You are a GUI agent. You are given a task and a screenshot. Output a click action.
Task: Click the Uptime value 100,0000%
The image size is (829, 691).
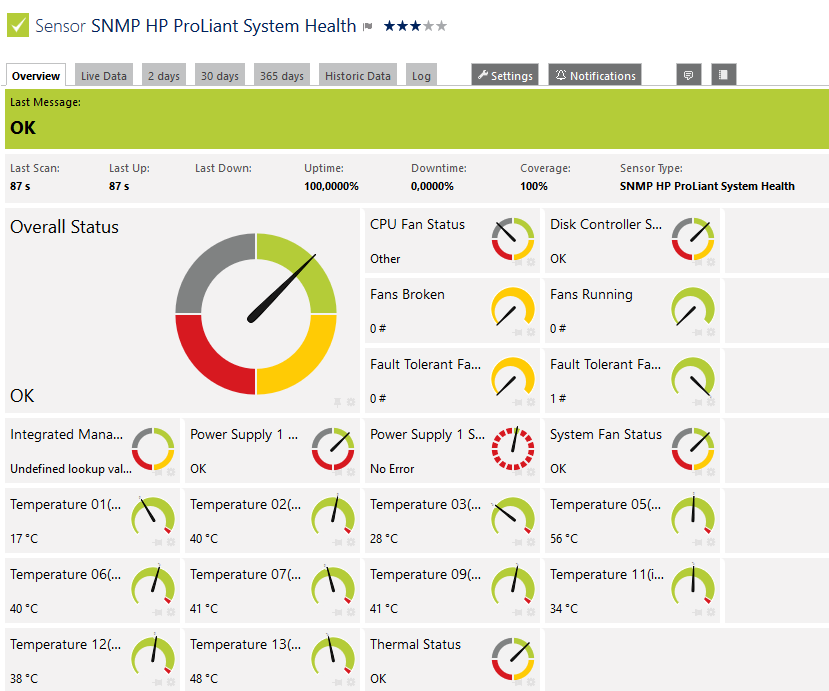331,186
